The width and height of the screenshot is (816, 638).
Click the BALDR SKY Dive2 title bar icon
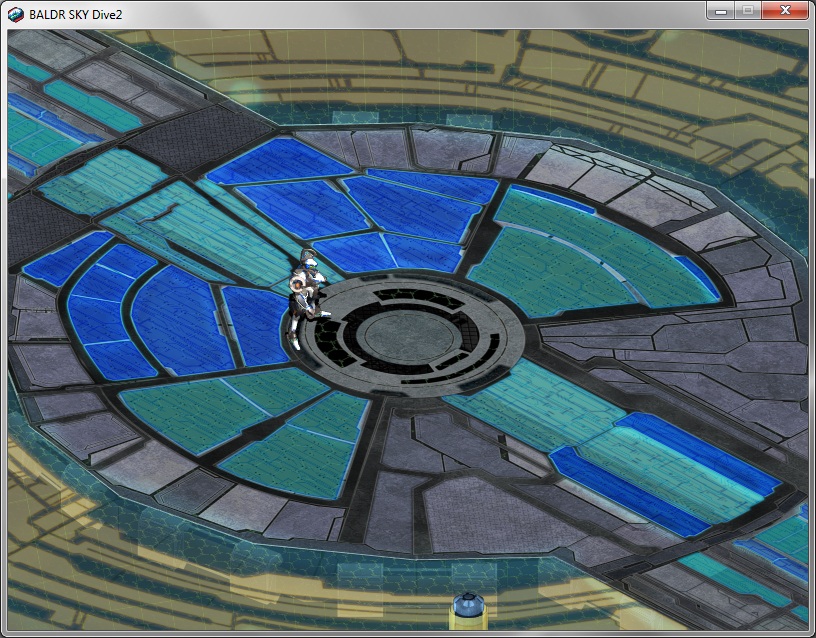[x=16, y=15]
